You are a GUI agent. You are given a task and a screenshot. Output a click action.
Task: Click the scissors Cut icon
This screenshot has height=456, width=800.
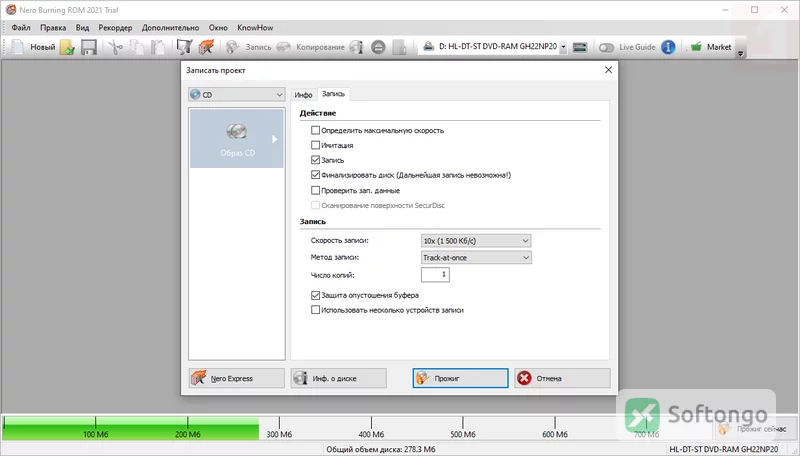(116, 47)
